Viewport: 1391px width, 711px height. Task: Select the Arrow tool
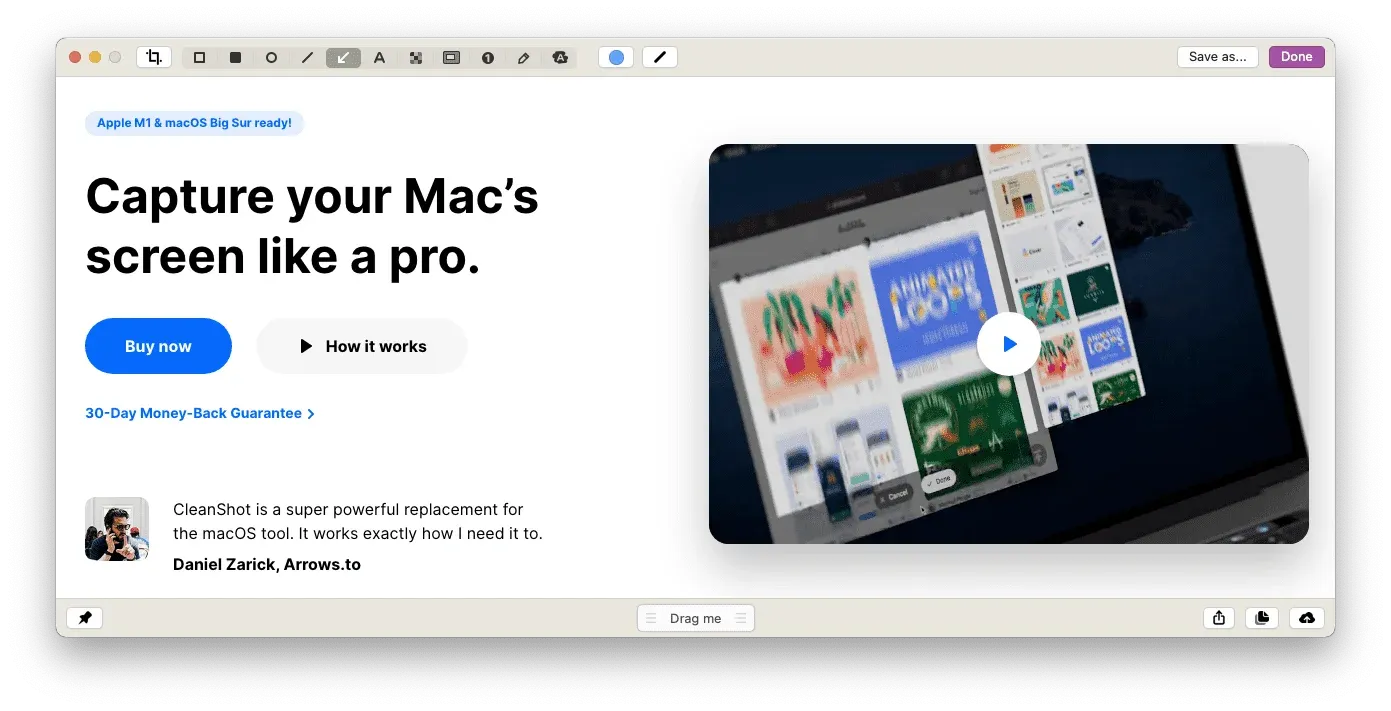(x=343, y=58)
